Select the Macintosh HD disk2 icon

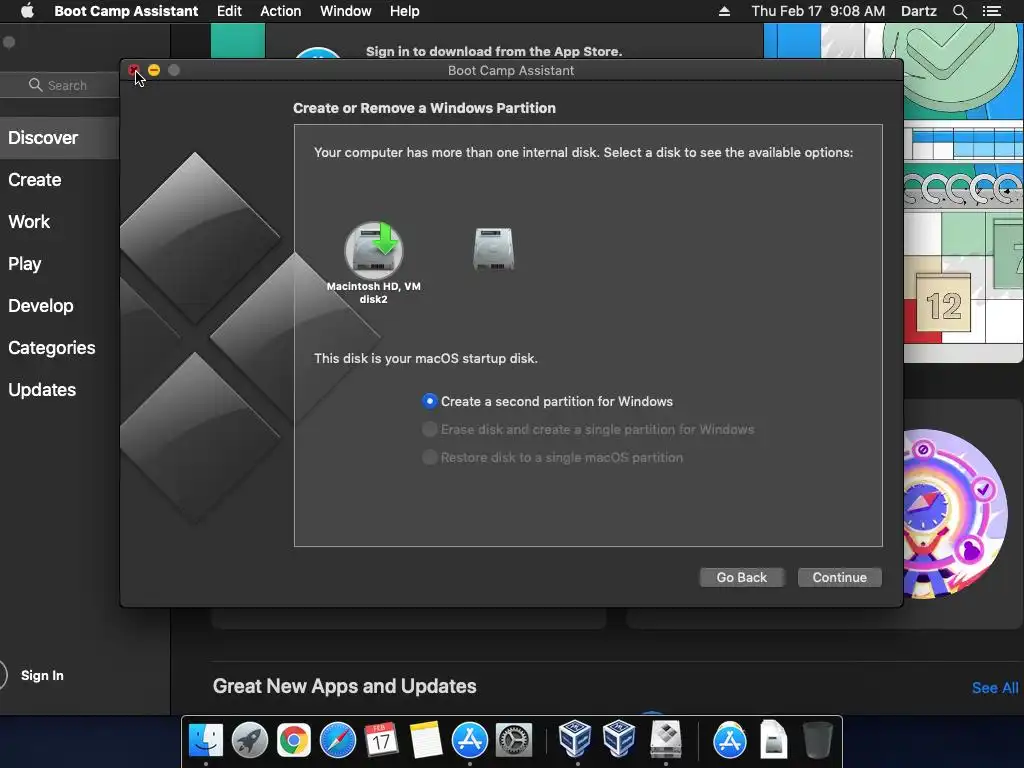374,251
